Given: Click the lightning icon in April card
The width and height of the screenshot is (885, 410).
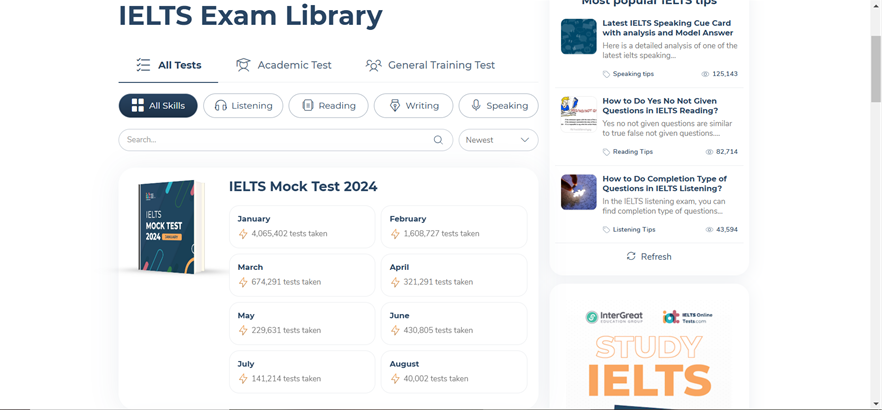Looking at the screenshot, I should (x=395, y=282).
